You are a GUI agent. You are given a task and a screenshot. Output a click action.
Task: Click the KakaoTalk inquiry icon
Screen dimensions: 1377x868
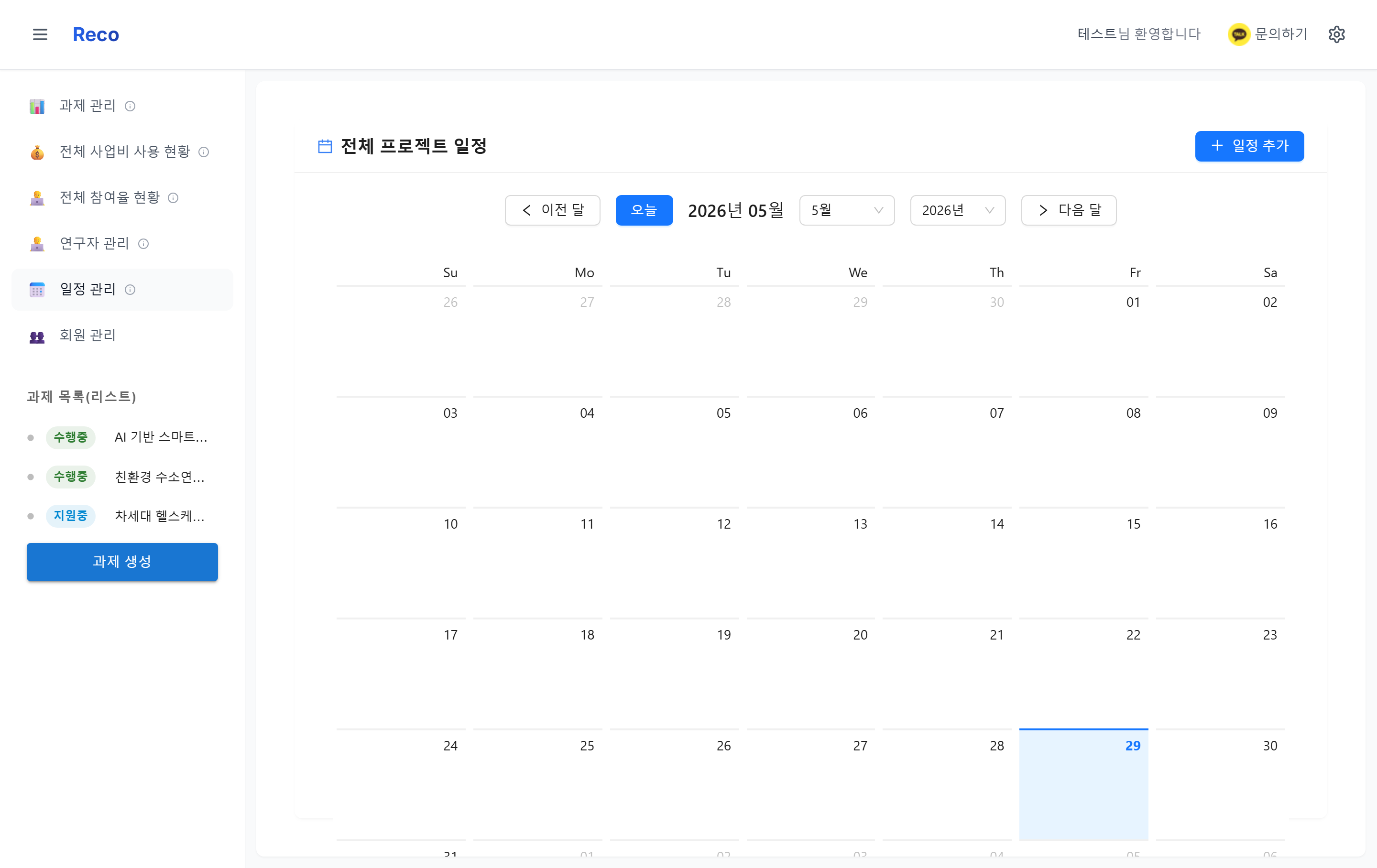pos(1239,34)
